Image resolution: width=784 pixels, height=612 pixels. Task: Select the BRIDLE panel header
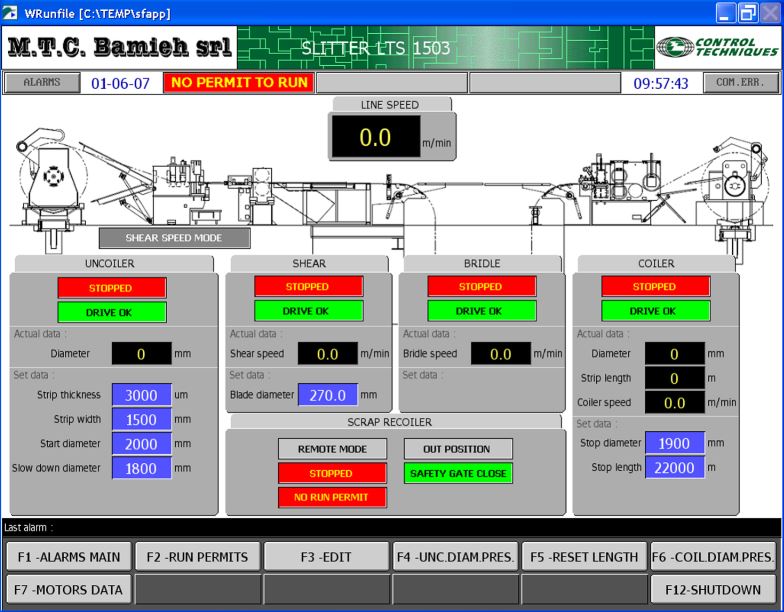point(482,264)
